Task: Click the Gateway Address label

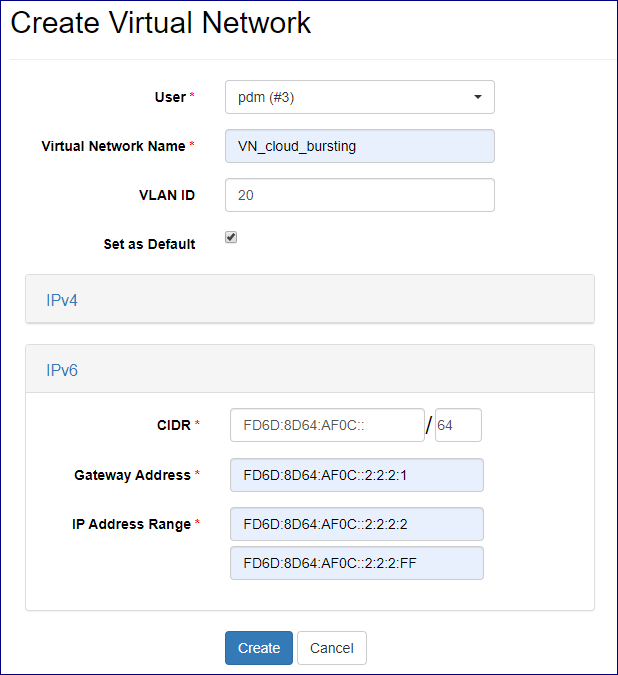Action: (x=132, y=475)
